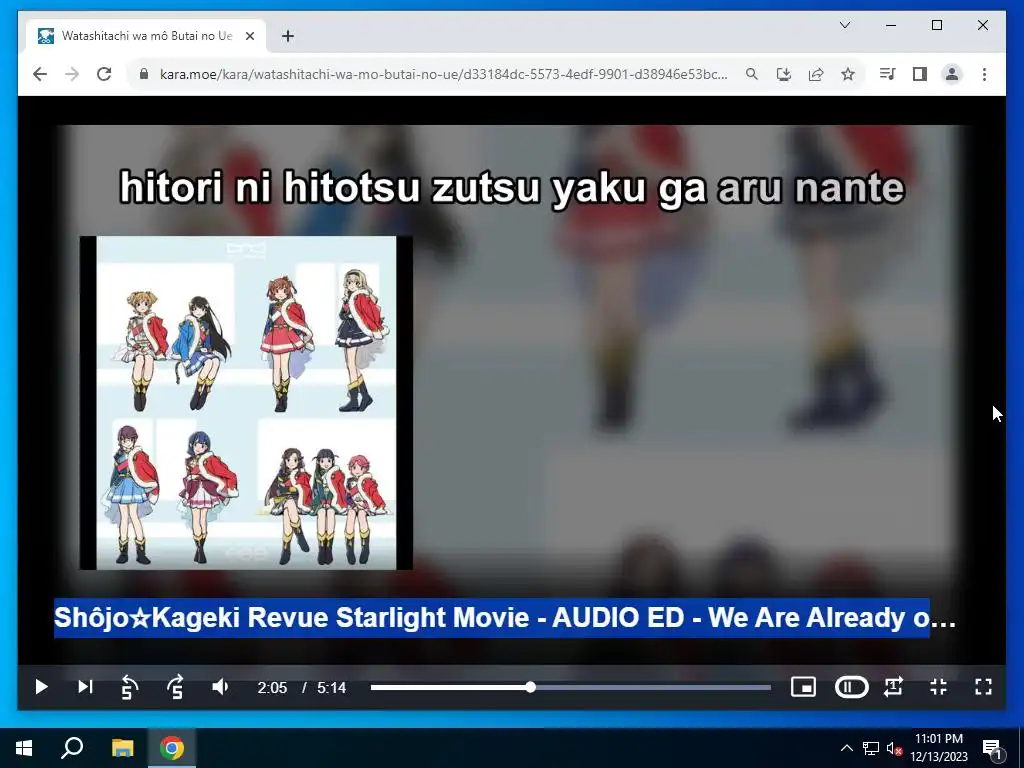The height and width of the screenshot is (768, 1024).
Task: Open Chrome media controls
Action: (887, 74)
